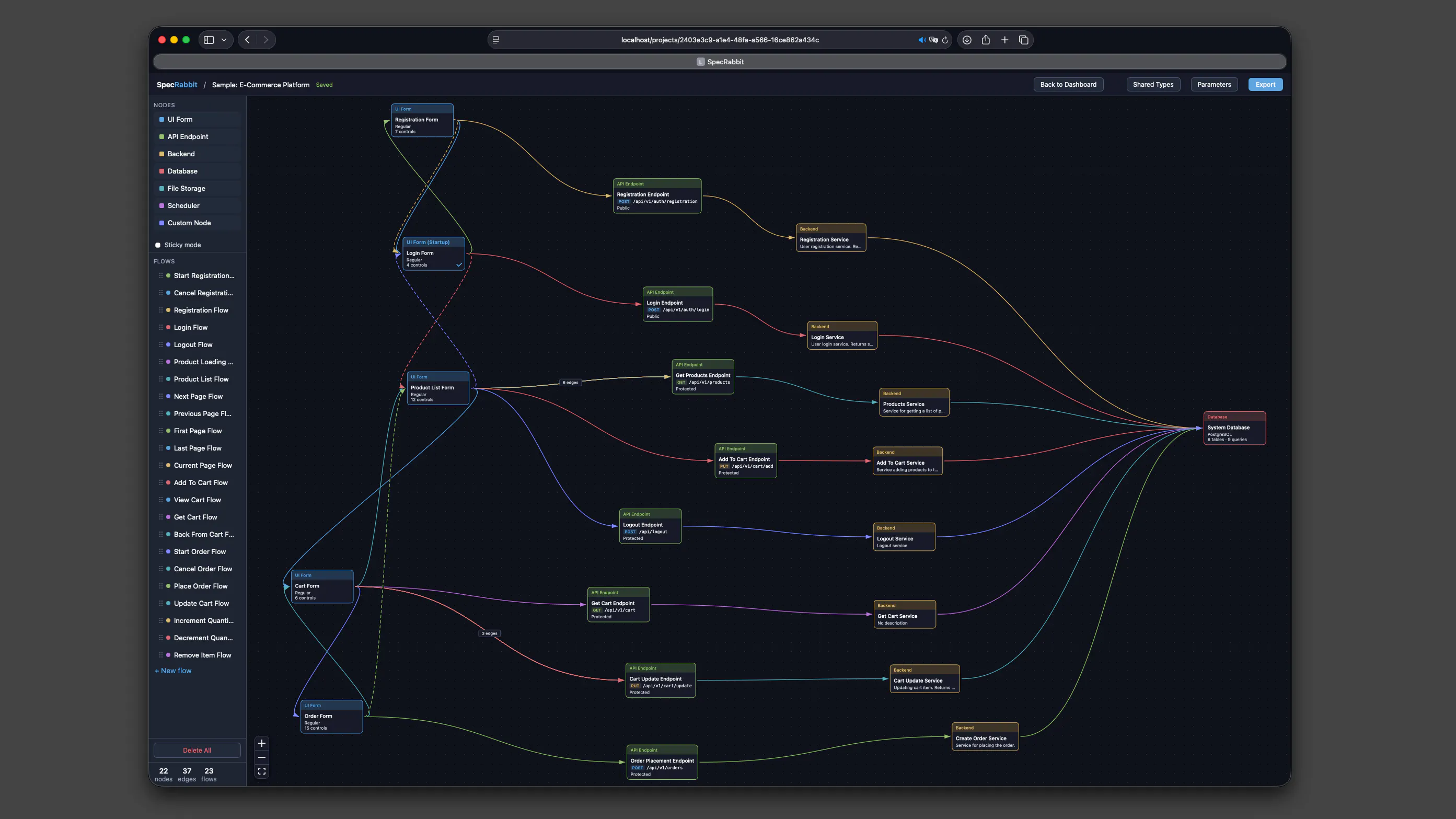Screen dimensions: 1456x819
Task: Select the Place Order Flow
Action: pyautogui.click(x=198, y=586)
